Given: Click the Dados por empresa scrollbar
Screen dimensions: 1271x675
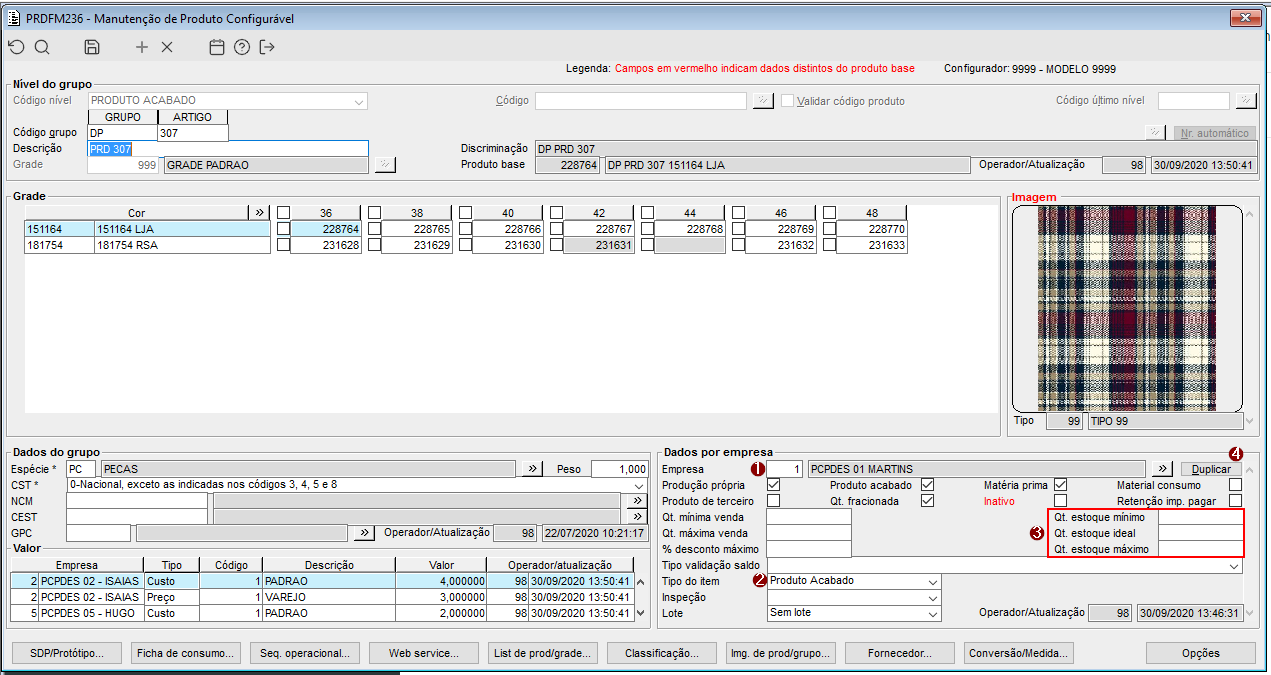Looking at the screenshot, I should click(x=1250, y=542).
